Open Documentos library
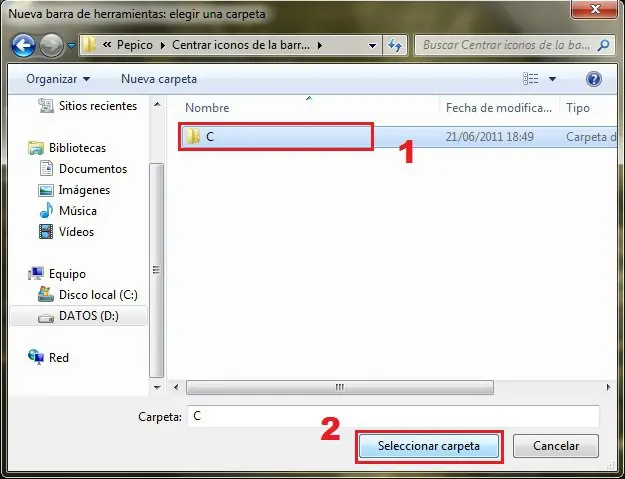Image resolution: width=625 pixels, height=479 pixels. tap(93, 169)
